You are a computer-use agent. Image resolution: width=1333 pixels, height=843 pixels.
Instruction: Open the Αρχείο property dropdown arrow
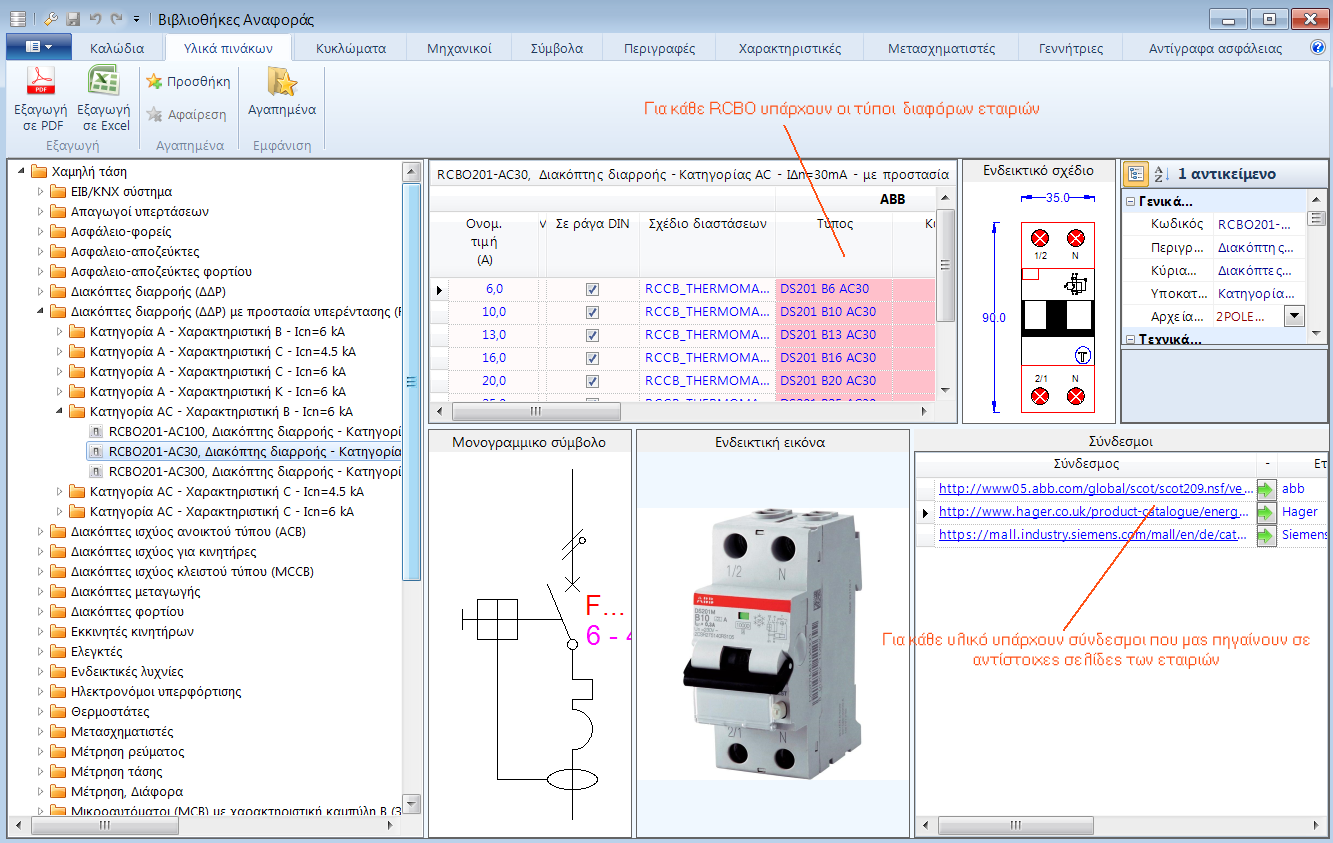(1294, 316)
